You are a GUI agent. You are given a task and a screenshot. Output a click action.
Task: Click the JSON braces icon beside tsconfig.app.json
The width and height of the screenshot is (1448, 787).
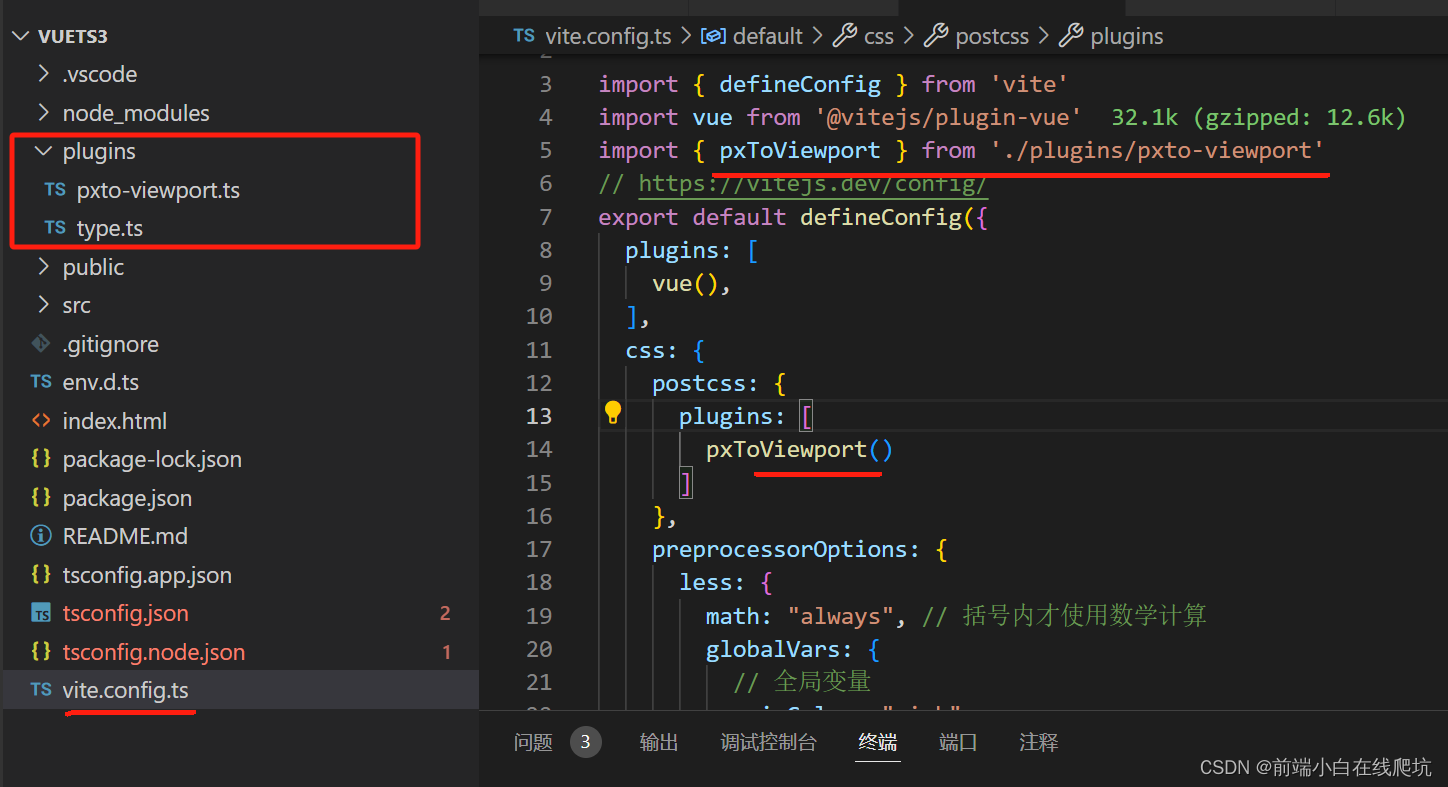pos(41,575)
